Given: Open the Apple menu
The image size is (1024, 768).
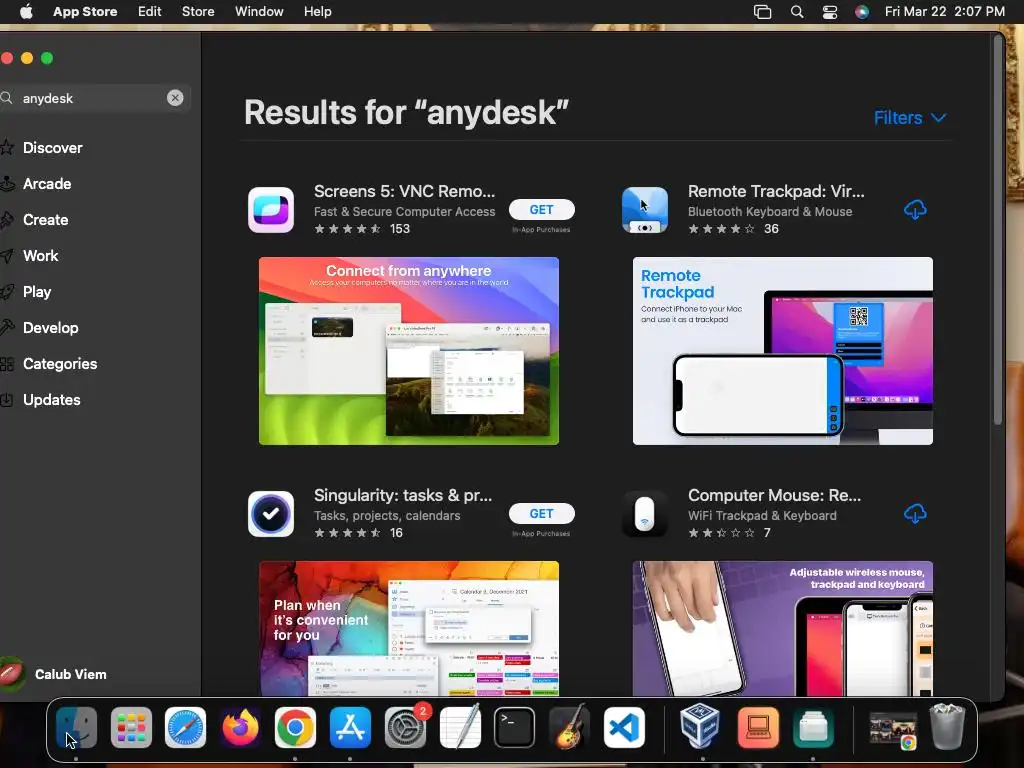Looking at the screenshot, I should (26, 12).
